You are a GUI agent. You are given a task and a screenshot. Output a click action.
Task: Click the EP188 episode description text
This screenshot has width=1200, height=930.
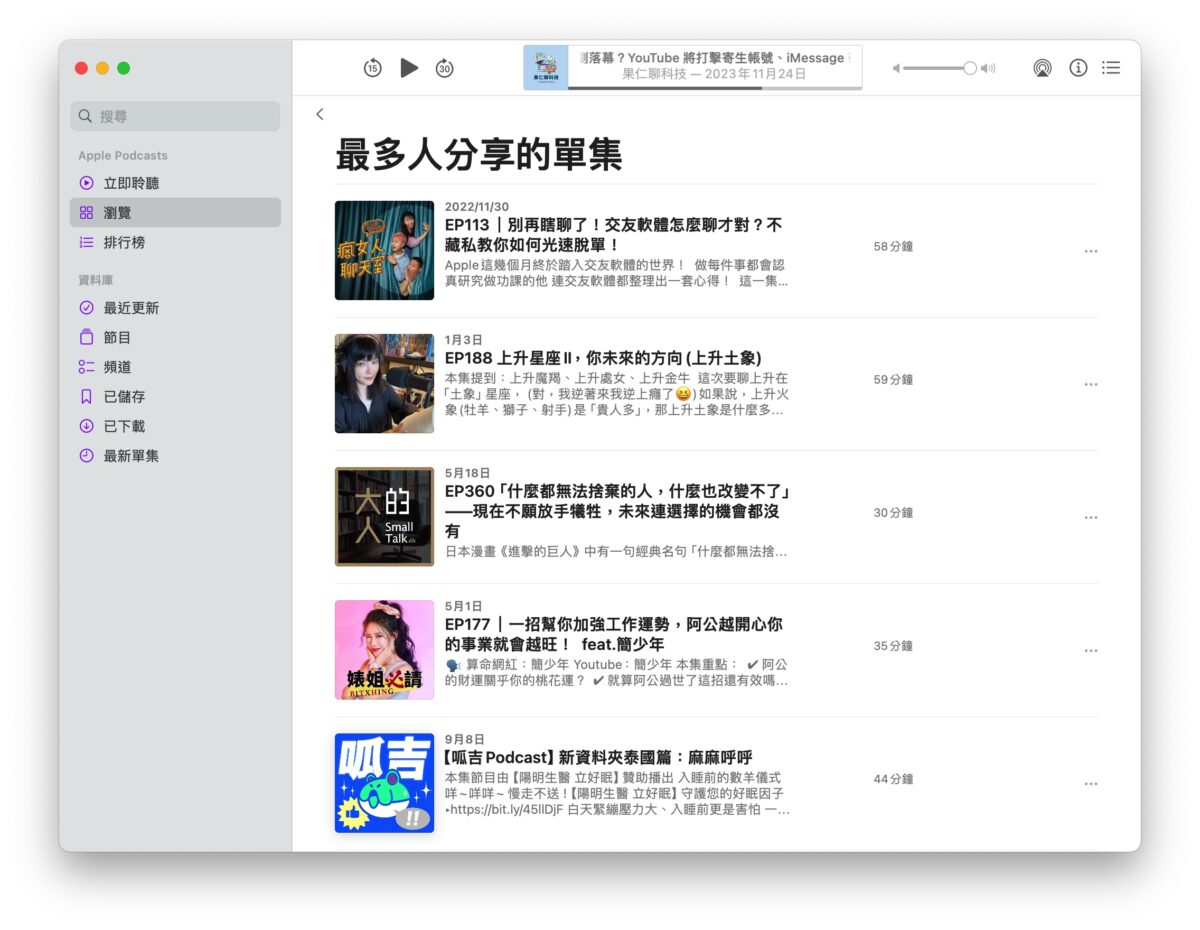pyautogui.click(x=616, y=394)
